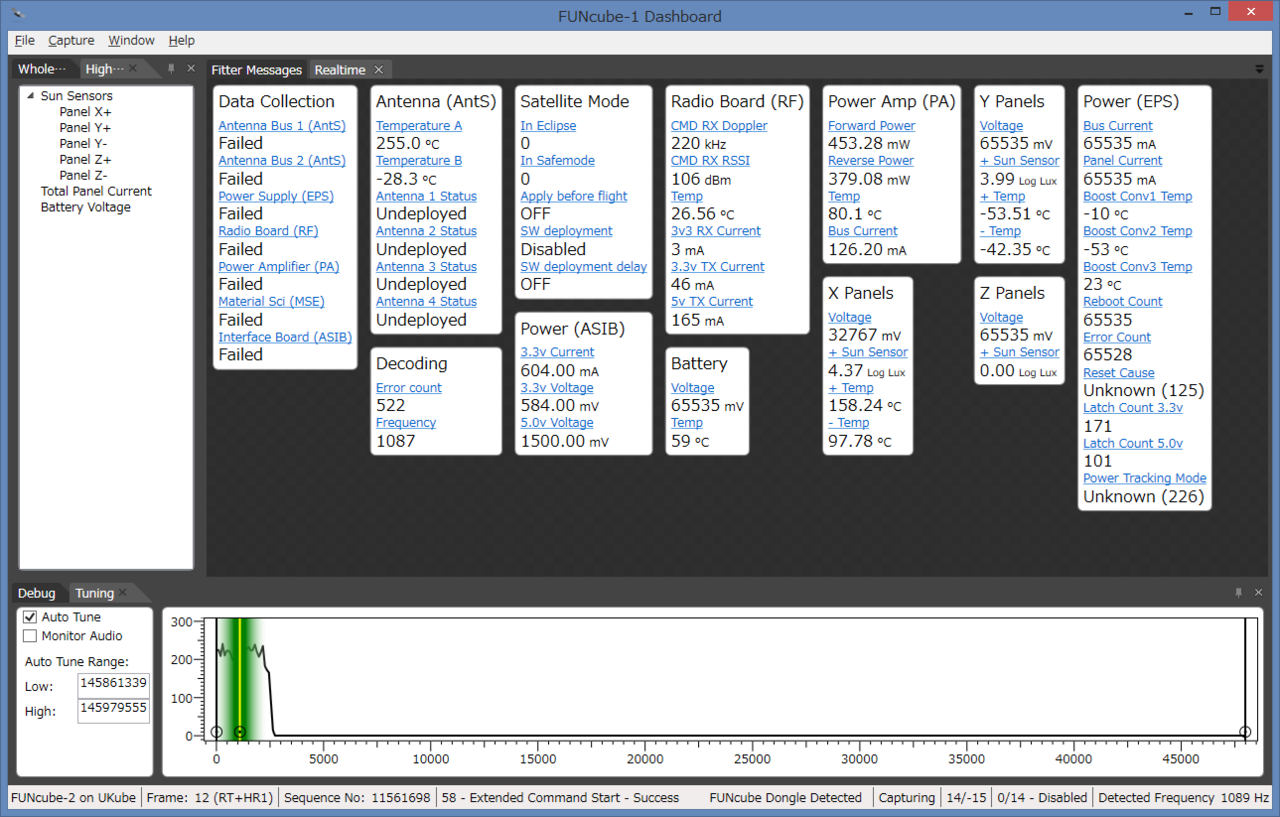Click the 'FUNcube Dongle Detected' status text
Image resolution: width=1280 pixels, height=817 pixels.
tap(785, 798)
